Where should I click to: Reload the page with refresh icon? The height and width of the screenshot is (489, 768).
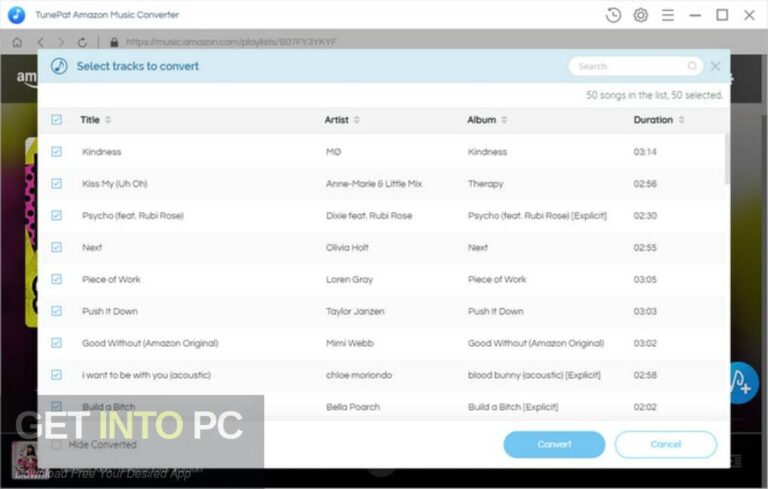[82, 42]
